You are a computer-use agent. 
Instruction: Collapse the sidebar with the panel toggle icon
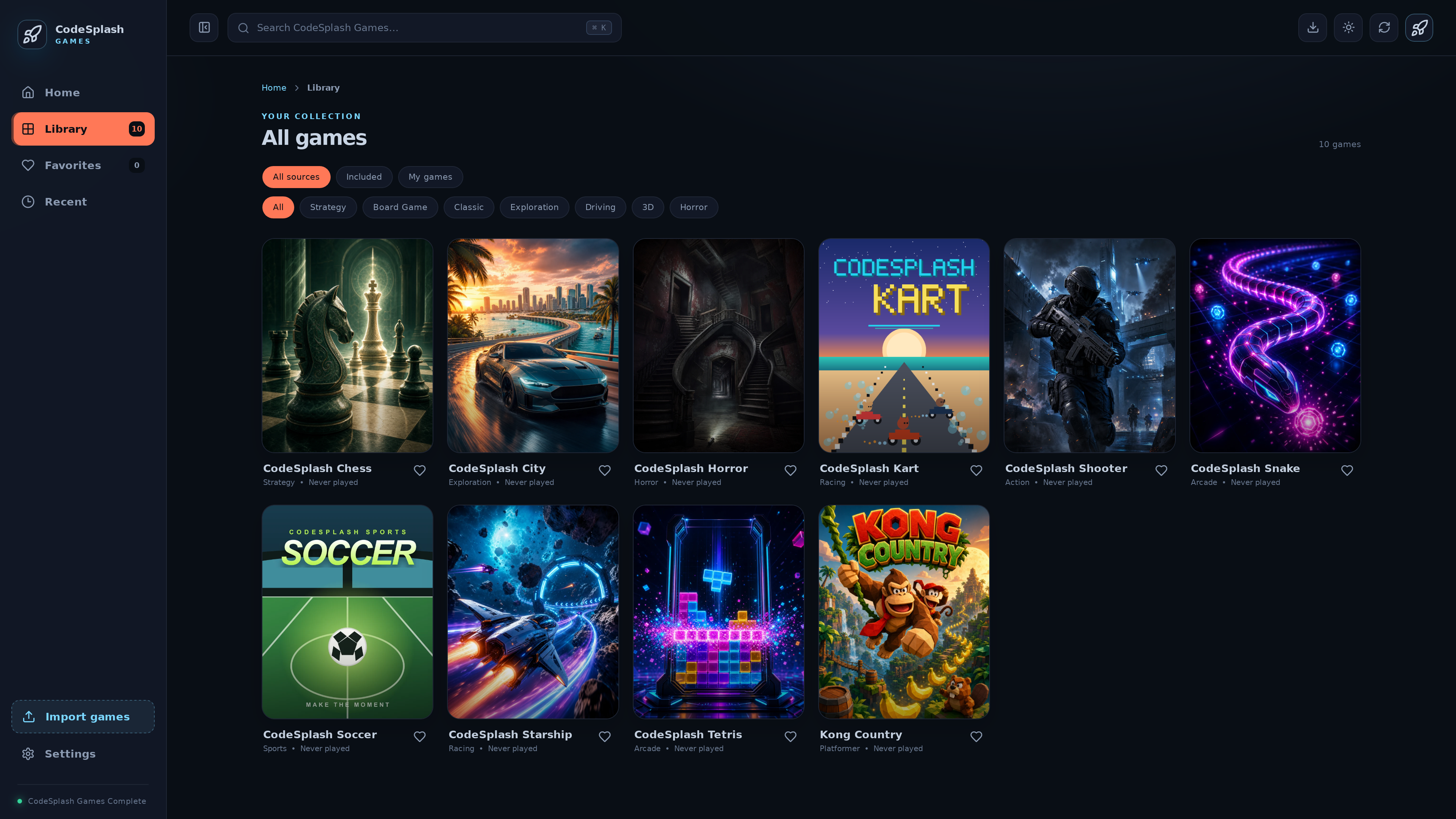[204, 28]
